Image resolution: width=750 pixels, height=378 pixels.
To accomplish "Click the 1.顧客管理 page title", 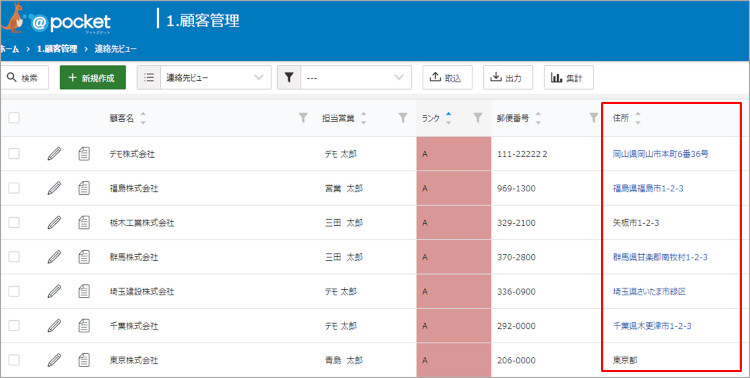I will [x=203, y=21].
